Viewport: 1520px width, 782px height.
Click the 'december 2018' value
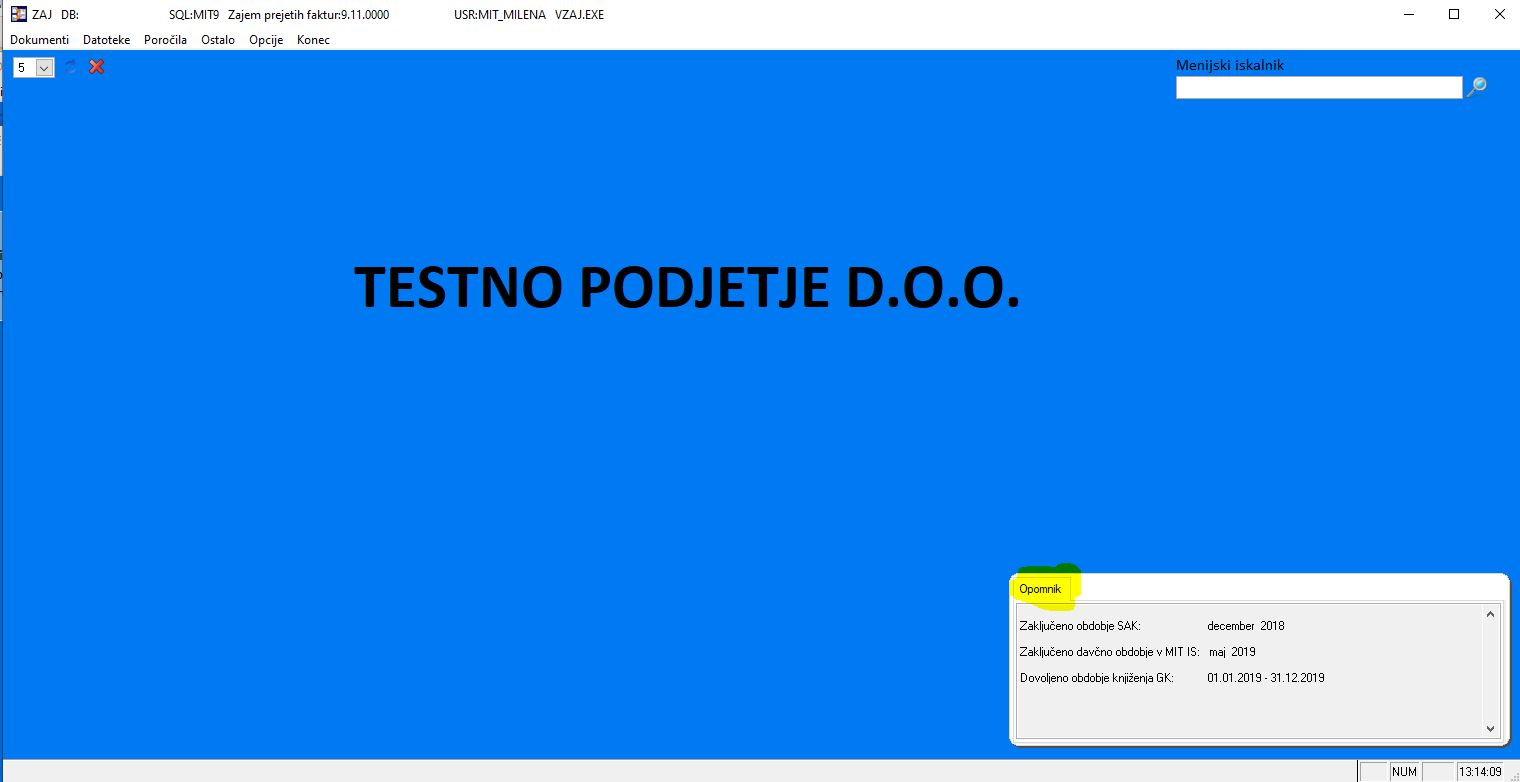1246,626
